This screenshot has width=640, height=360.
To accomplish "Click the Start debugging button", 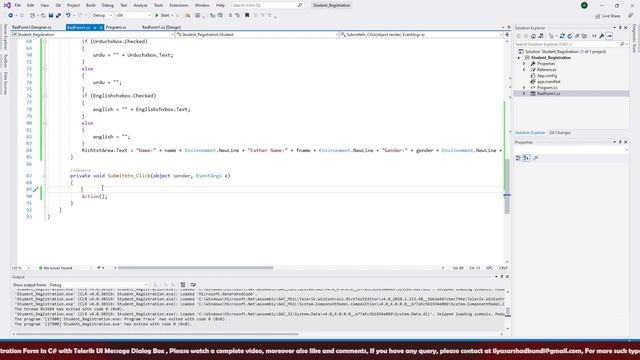I will click(x=162, y=16).
